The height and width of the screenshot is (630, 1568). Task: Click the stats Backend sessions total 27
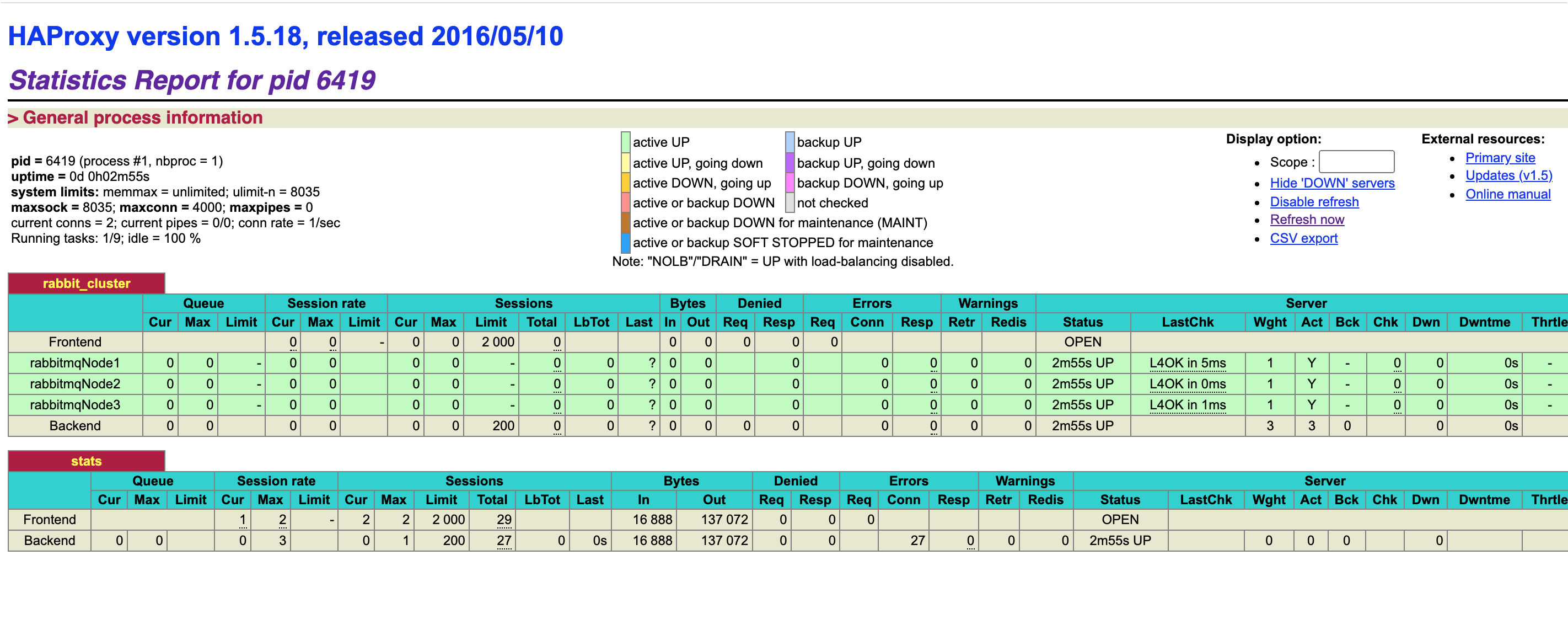coord(504,541)
